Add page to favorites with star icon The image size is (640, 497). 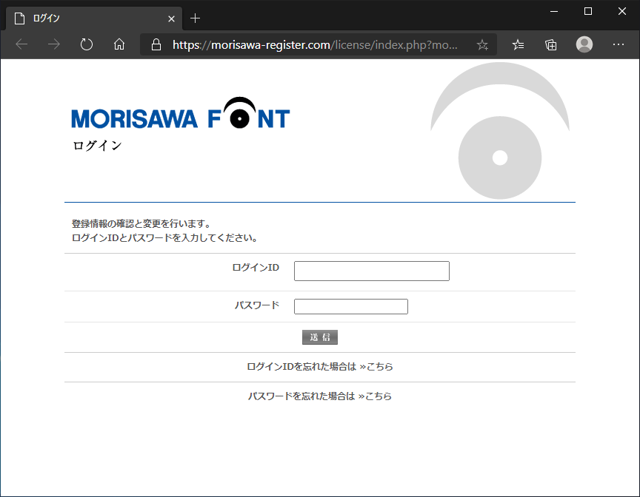pyautogui.click(x=482, y=44)
